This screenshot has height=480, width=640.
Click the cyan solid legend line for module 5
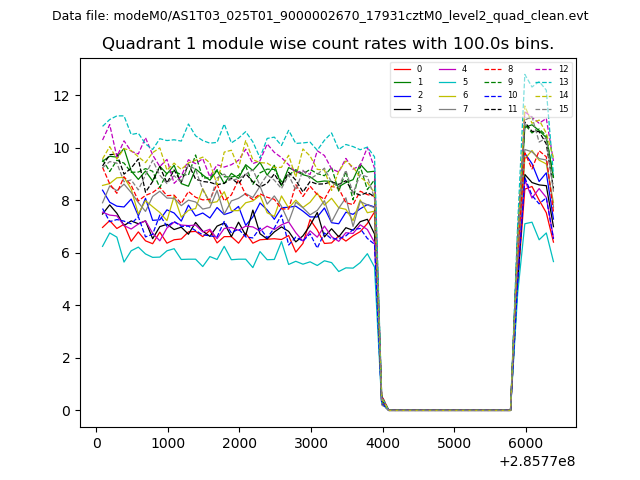point(448,82)
